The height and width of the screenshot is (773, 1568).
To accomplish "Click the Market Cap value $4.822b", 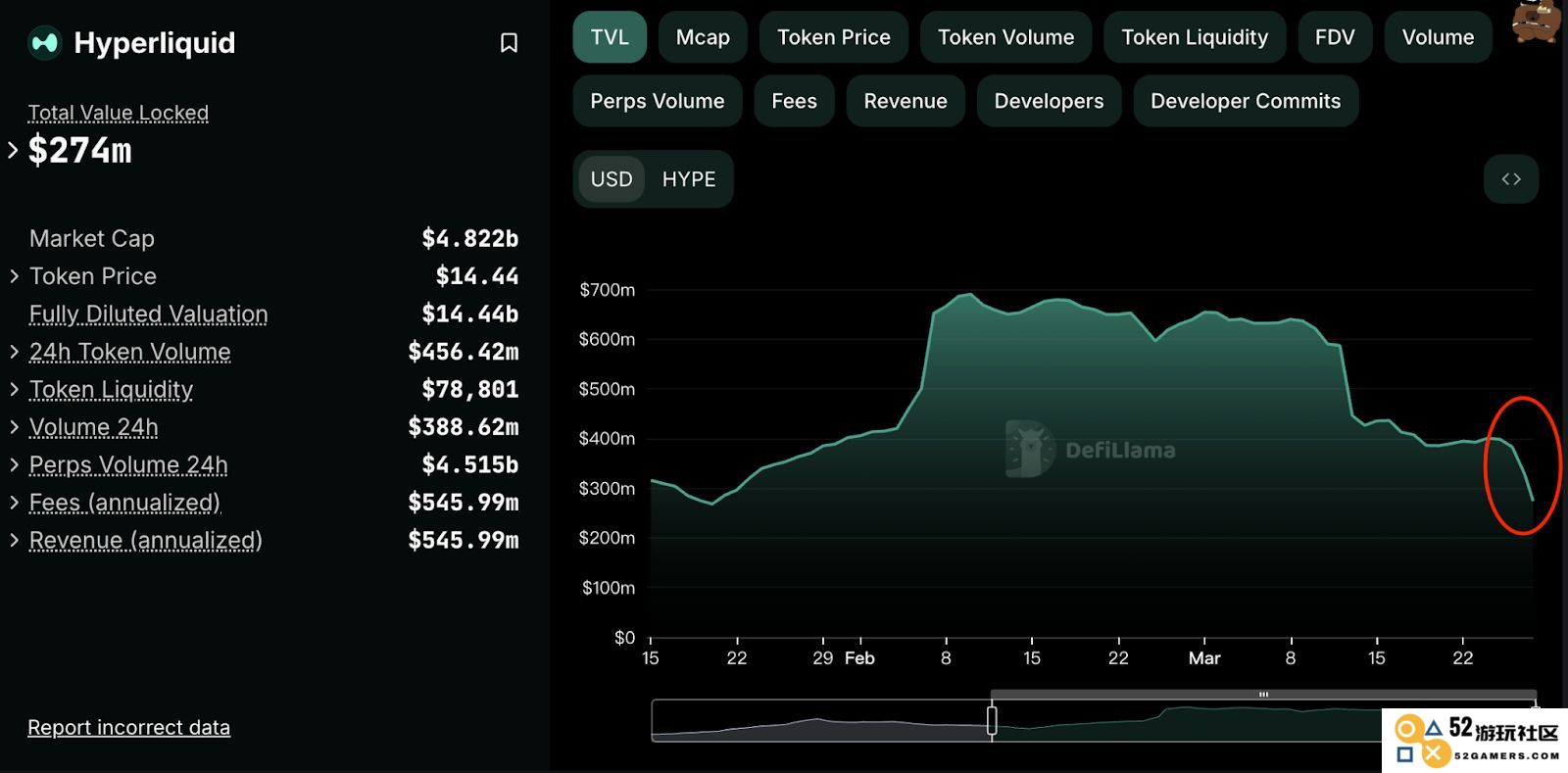I will tap(470, 238).
